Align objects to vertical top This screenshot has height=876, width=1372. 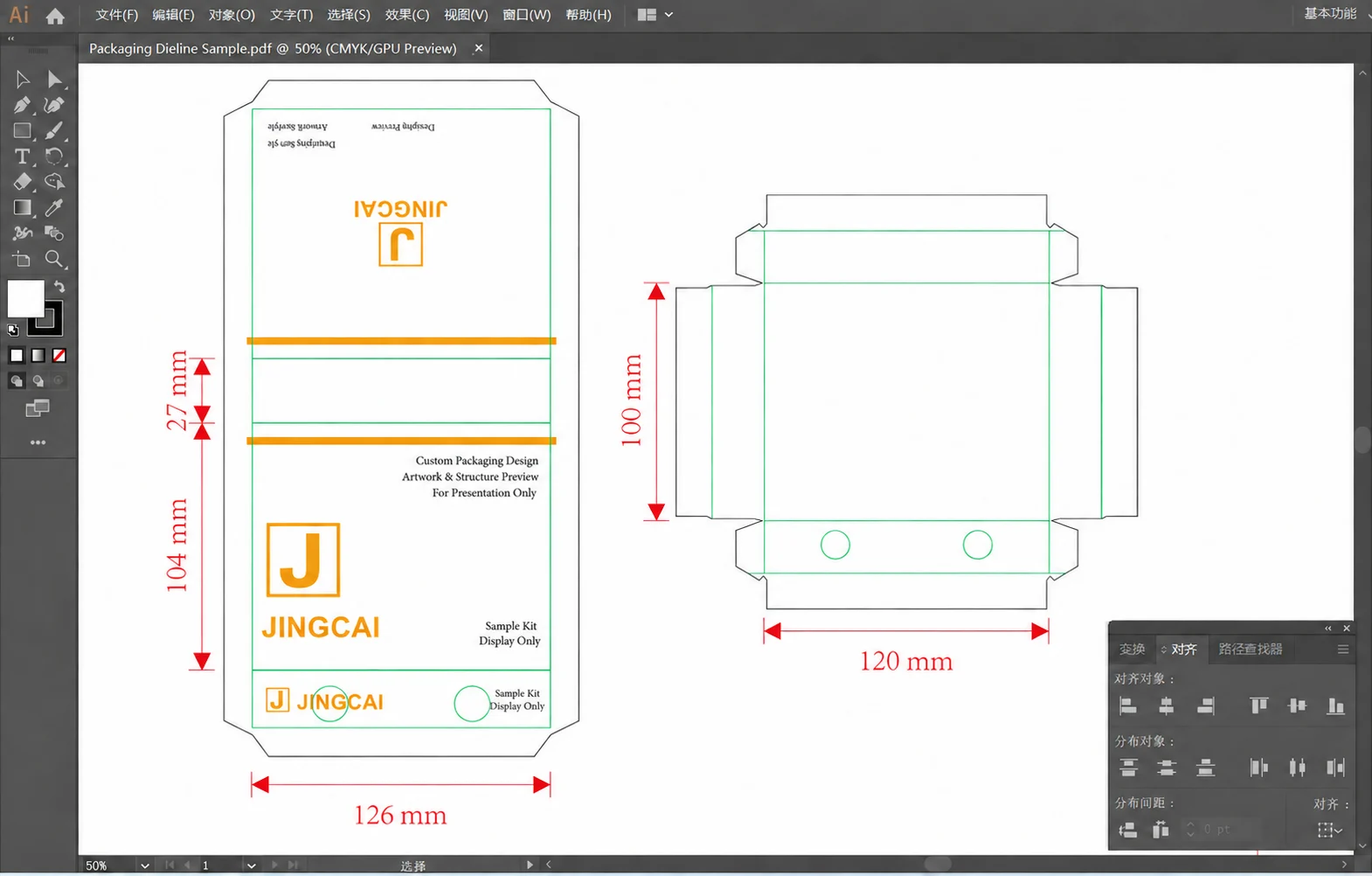coord(1258,706)
